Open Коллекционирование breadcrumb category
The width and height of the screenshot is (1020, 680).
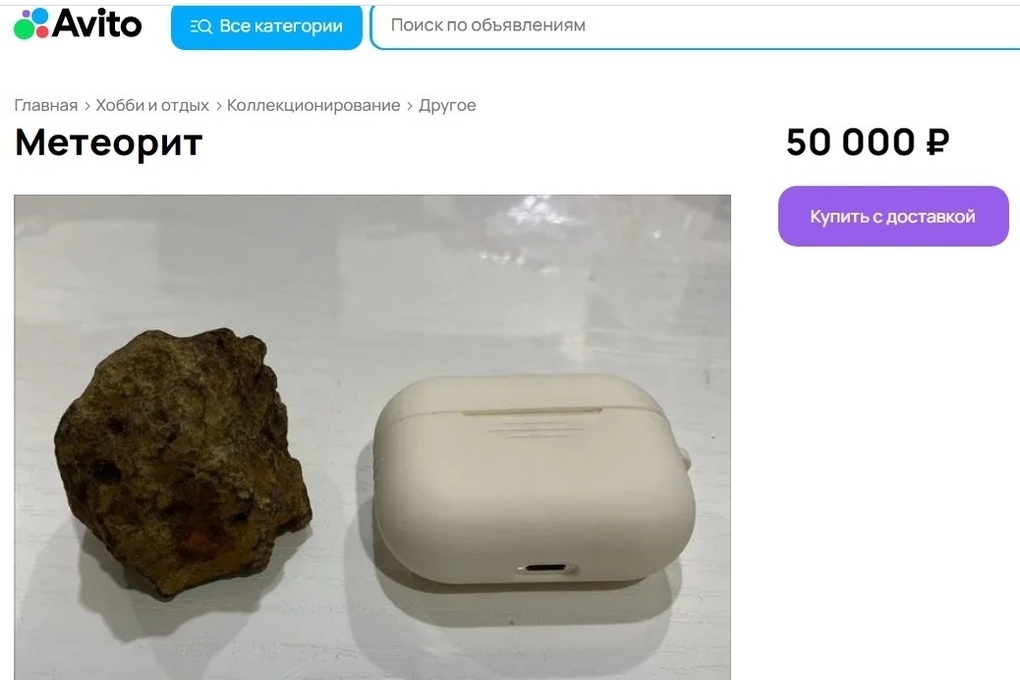(x=314, y=105)
